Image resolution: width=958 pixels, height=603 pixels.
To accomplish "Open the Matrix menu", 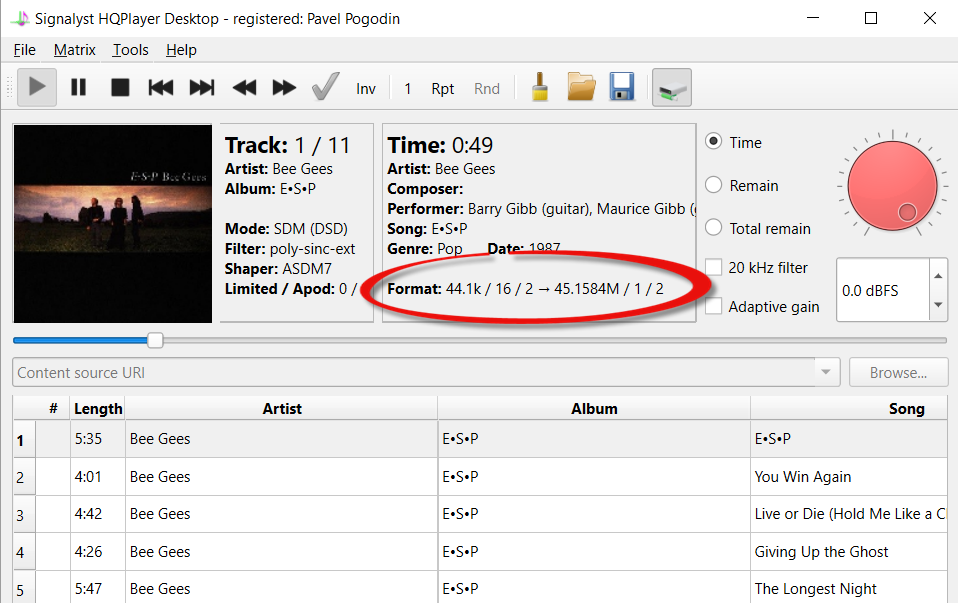I will point(75,50).
